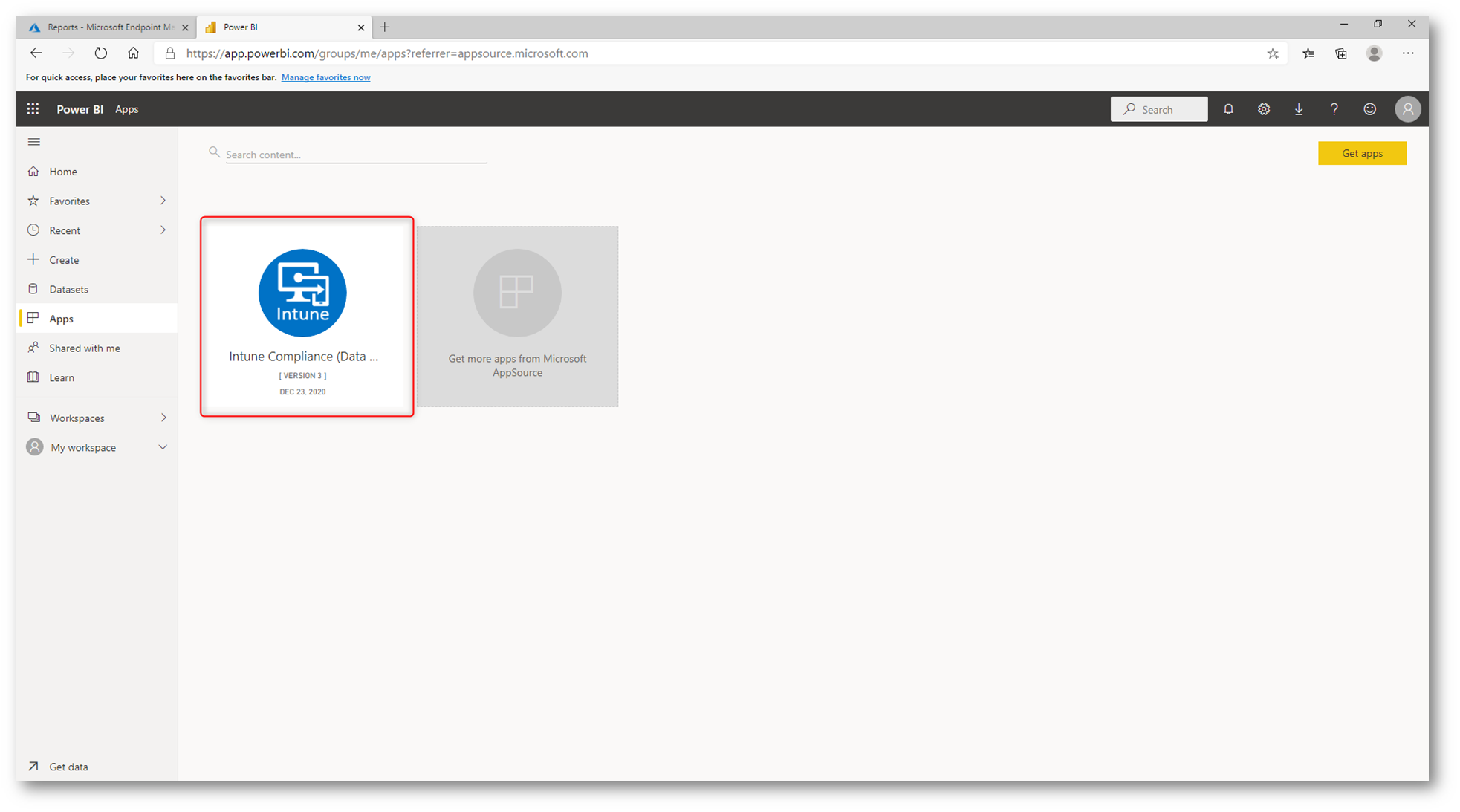
Task: Click the Power BI brand label
Action: point(80,109)
